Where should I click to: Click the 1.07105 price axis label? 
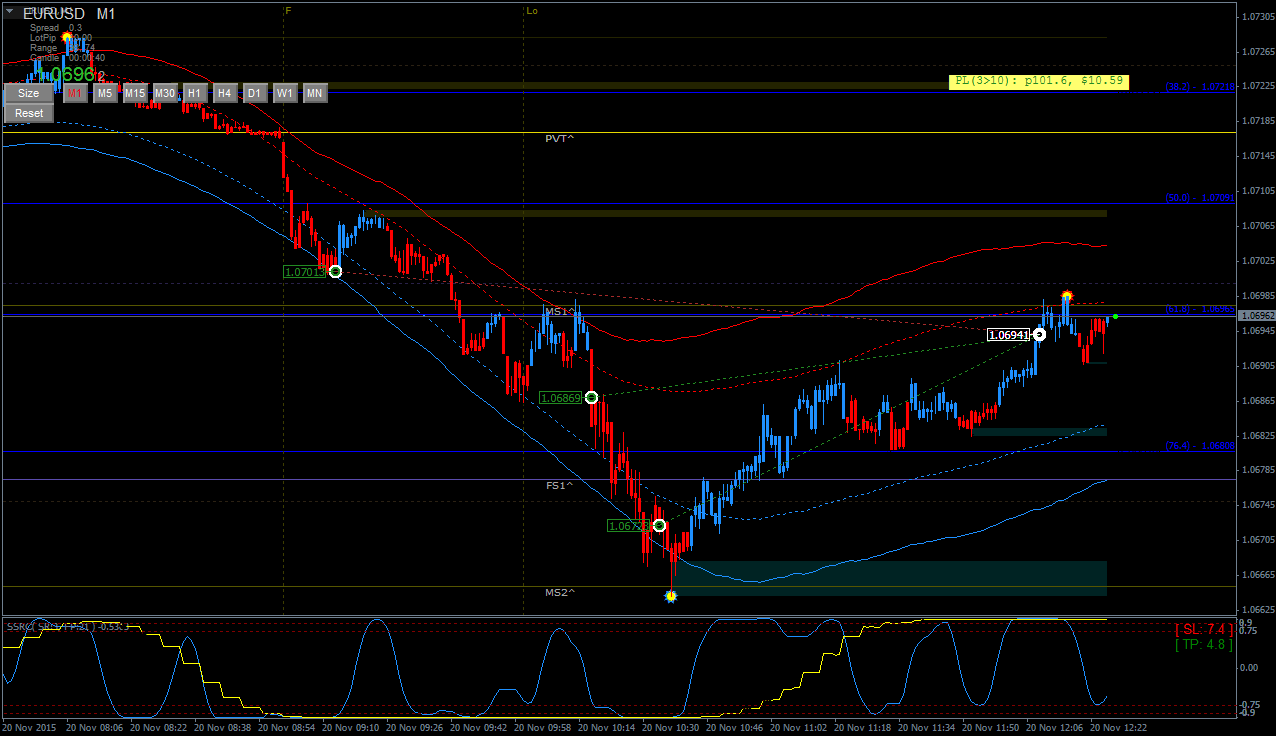[x=1257, y=190]
